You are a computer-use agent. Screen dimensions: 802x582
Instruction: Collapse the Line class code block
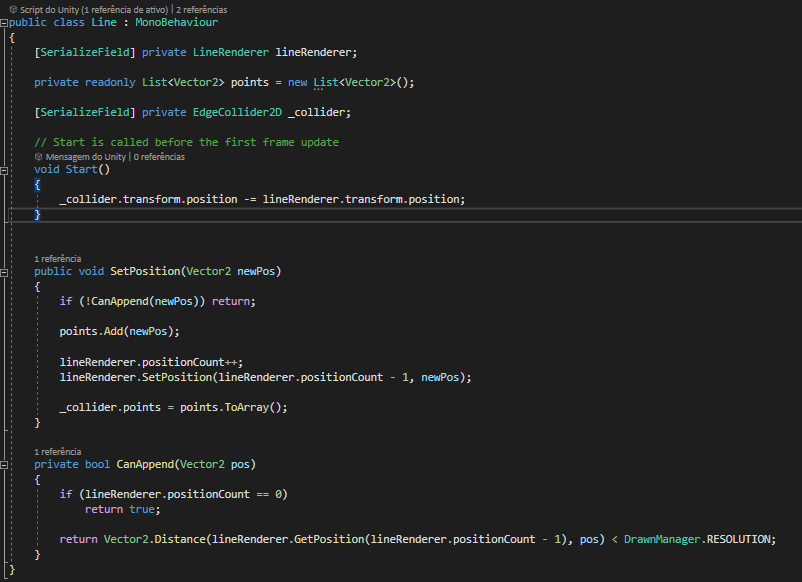pyautogui.click(x=5, y=22)
